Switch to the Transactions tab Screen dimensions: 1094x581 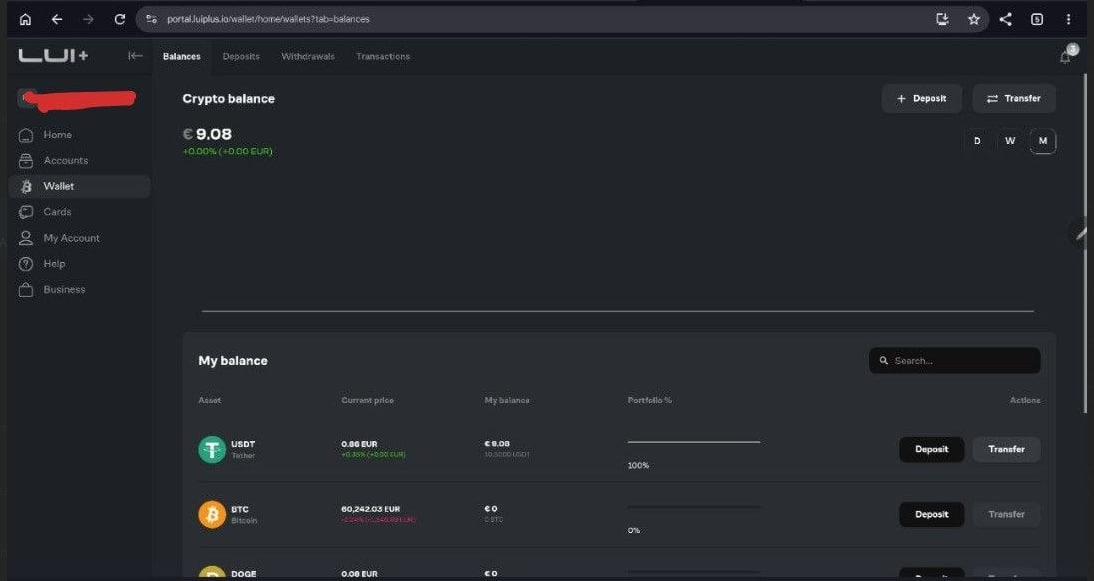point(383,56)
